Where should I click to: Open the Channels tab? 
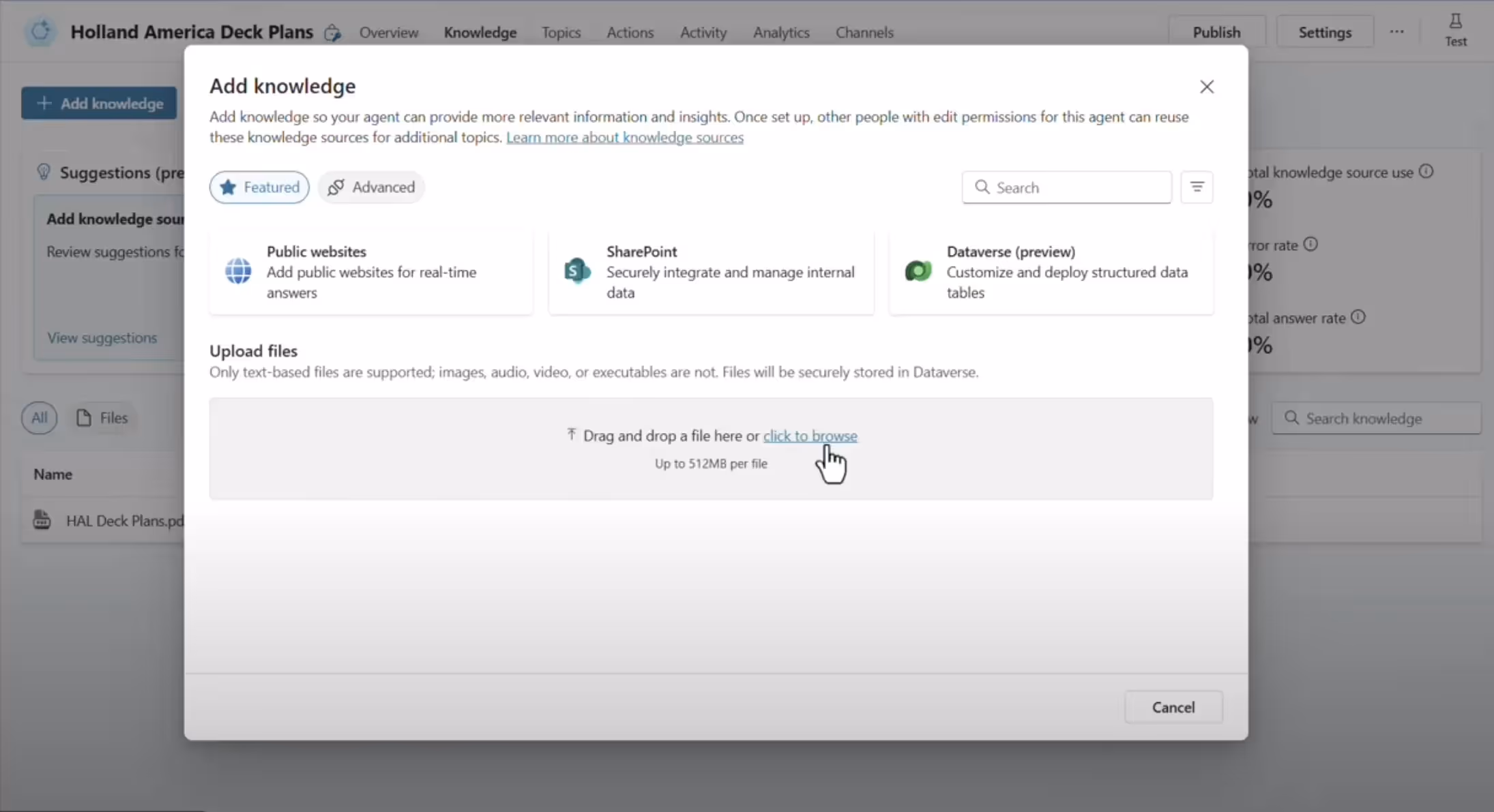click(x=864, y=32)
